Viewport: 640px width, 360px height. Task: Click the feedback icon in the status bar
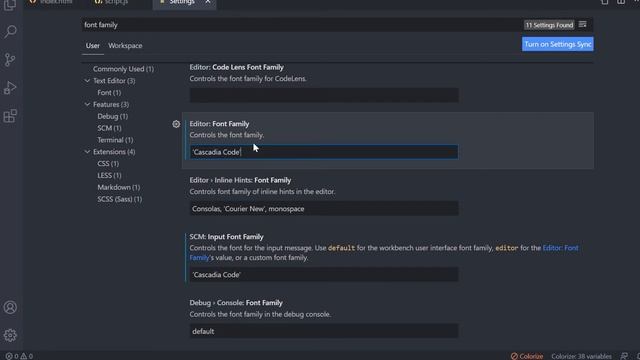pos(624,356)
